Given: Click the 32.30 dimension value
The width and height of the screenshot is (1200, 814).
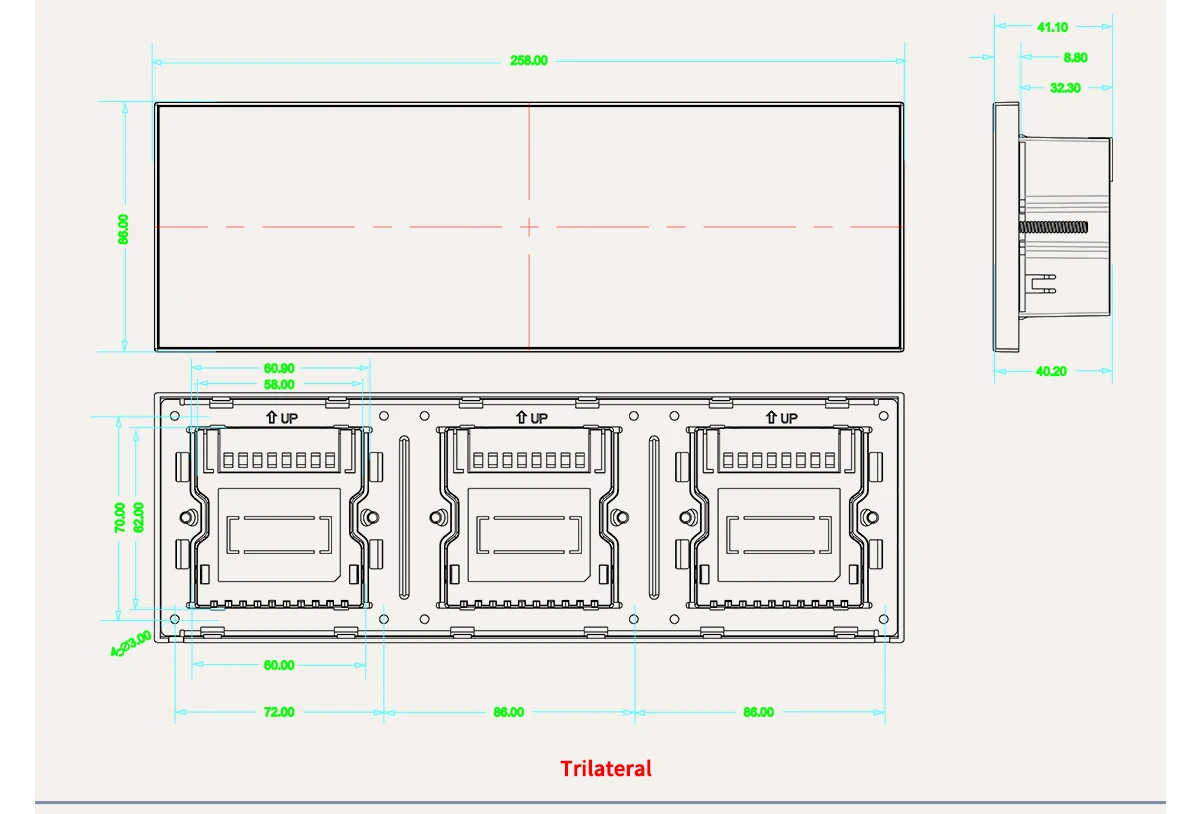Looking at the screenshot, I should (x=1065, y=87).
